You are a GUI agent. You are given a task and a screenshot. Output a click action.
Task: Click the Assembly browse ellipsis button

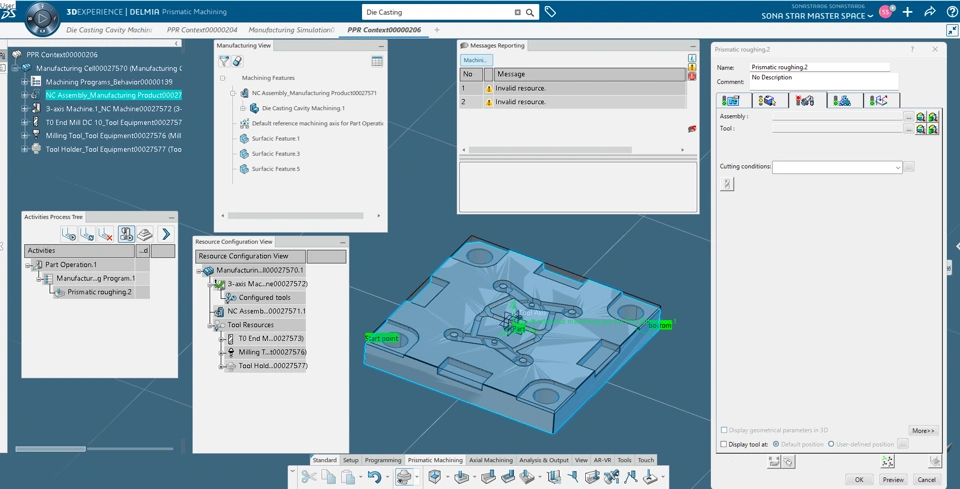pos(909,116)
